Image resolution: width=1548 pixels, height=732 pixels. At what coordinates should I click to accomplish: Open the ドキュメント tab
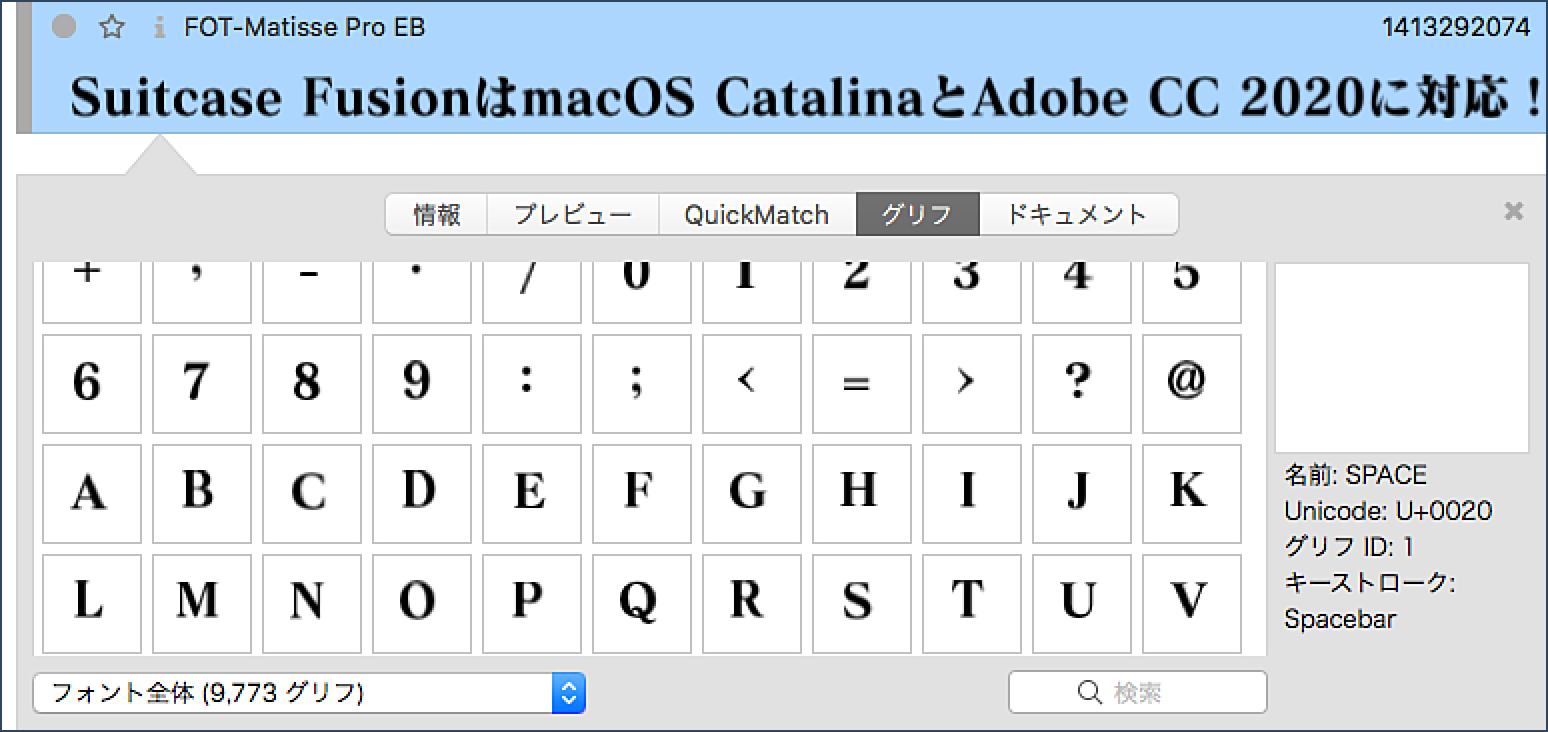click(1078, 214)
